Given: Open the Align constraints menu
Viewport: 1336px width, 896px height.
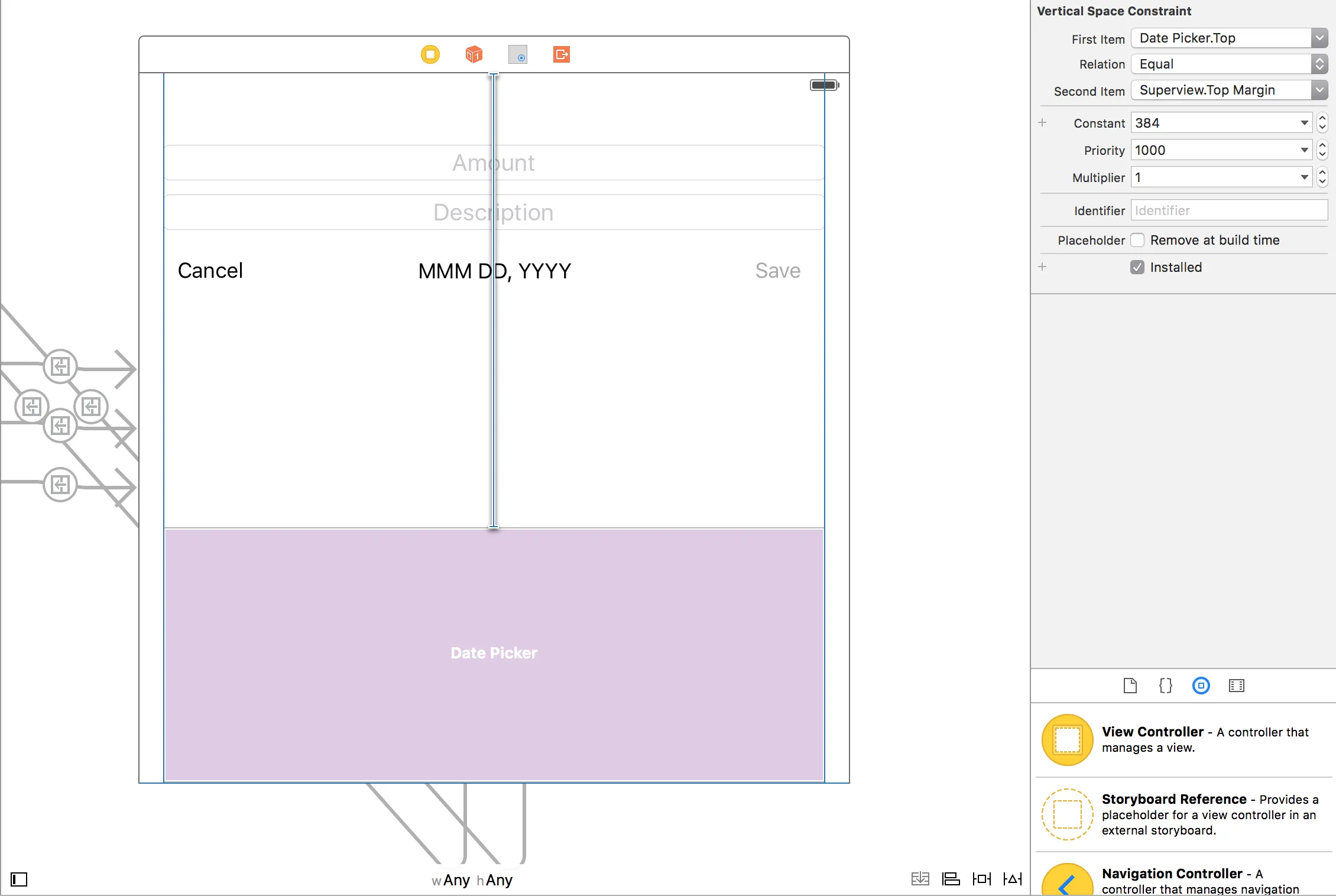Looking at the screenshot, I should click(951, 879).
